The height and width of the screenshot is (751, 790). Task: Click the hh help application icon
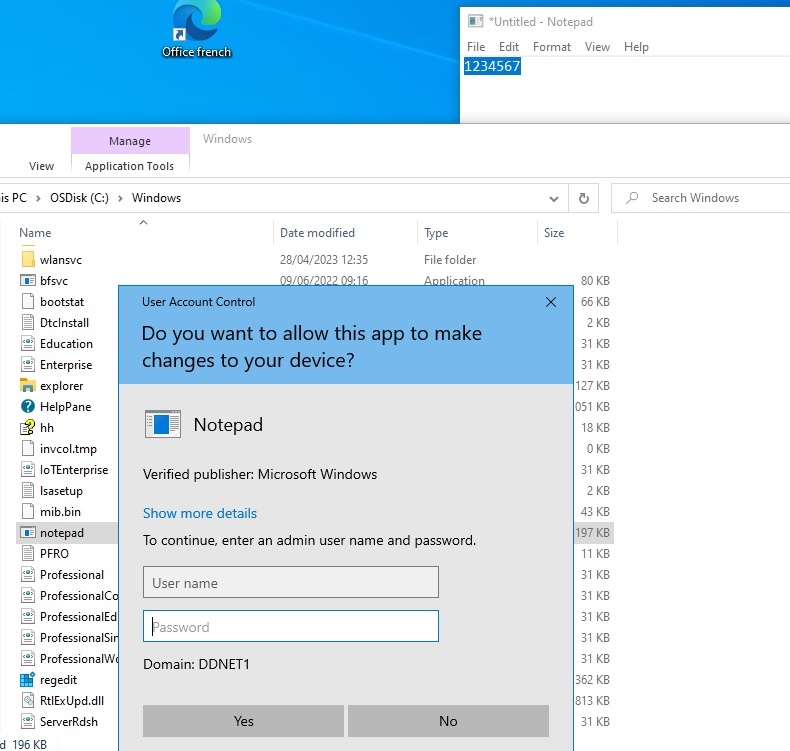tap(28, 428)
